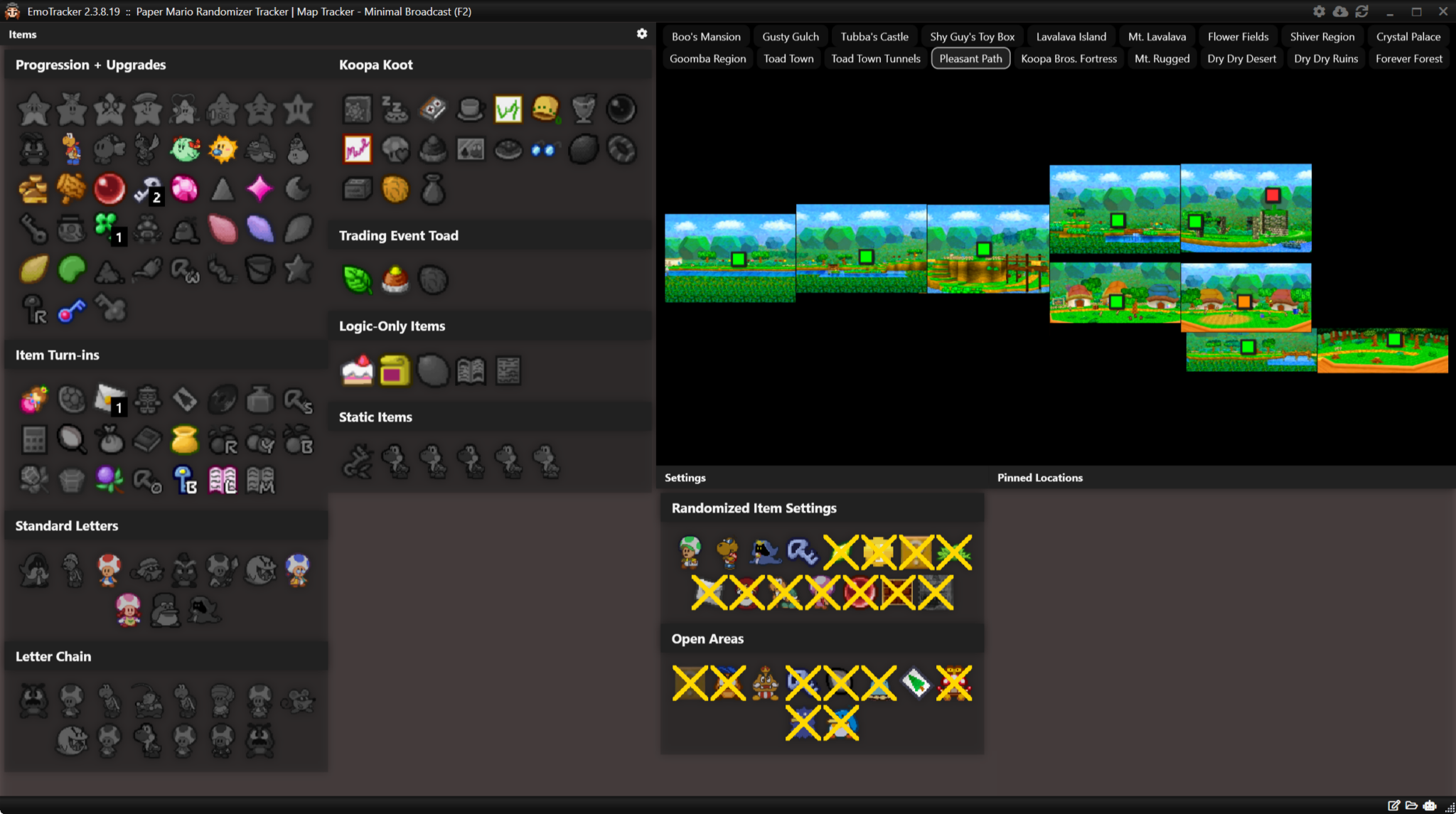
Task: Click the sync icon in the title bar
Action: (x=1363, y=11)
